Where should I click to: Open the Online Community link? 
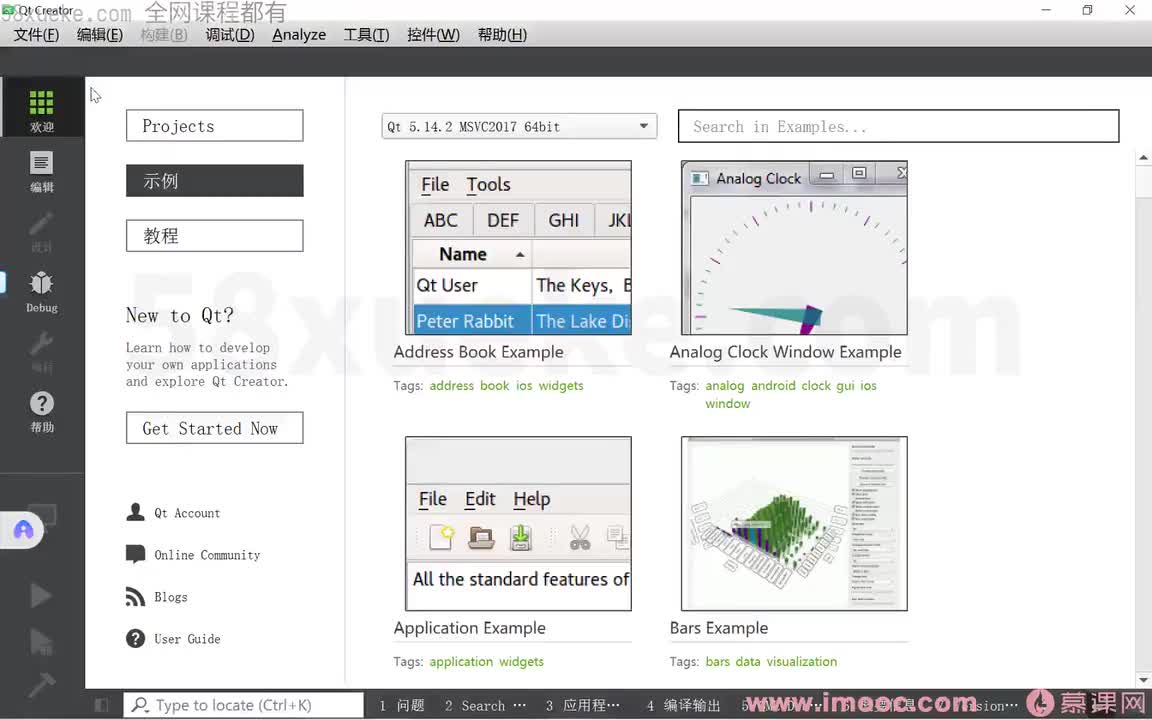click(206, 555)
